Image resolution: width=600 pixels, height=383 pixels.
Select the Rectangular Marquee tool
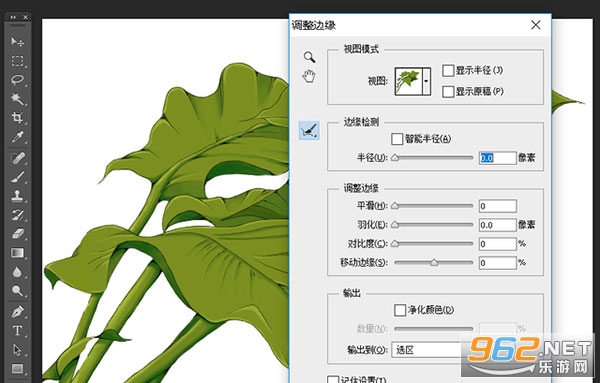(17, 61)
